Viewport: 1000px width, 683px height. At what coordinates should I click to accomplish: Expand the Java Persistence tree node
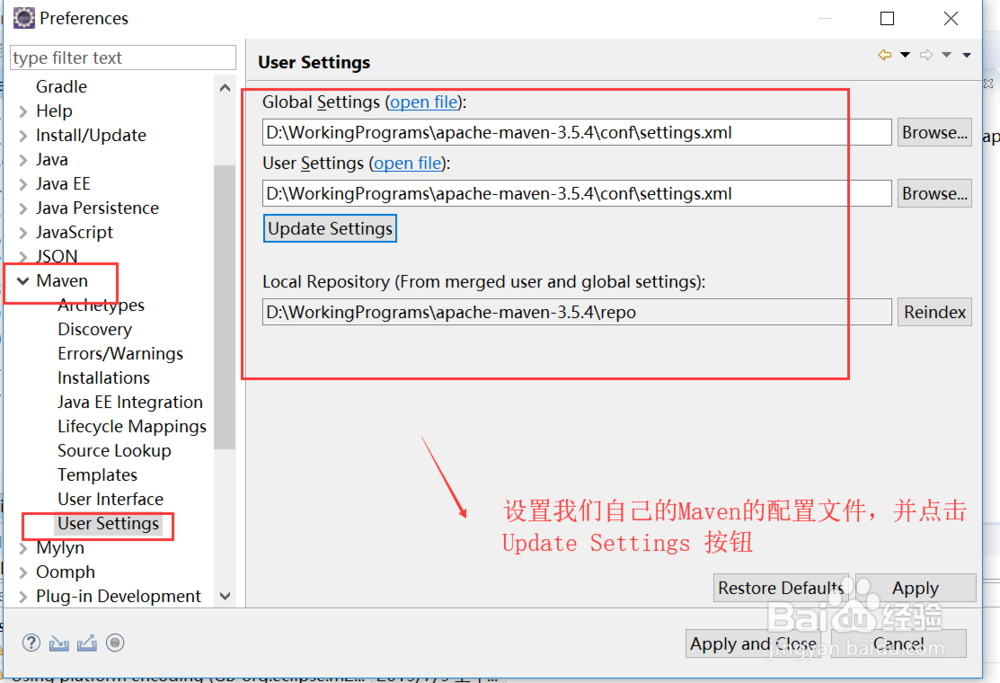click(x=23, y=209)
